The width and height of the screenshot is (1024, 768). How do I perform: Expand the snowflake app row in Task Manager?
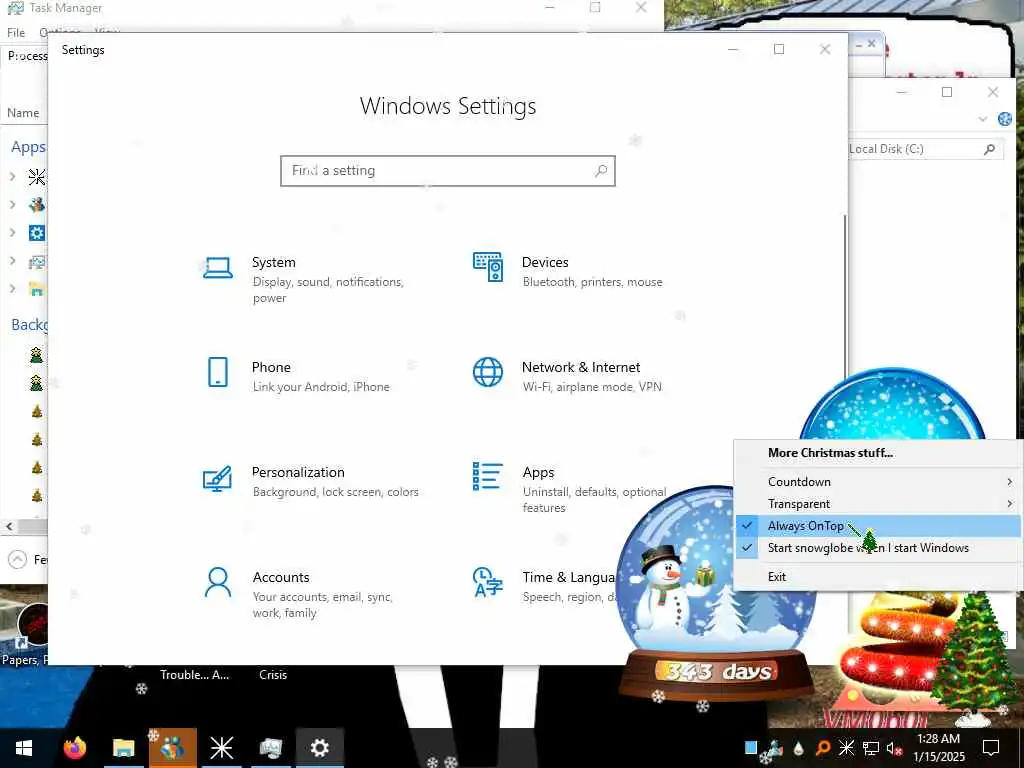12,176
